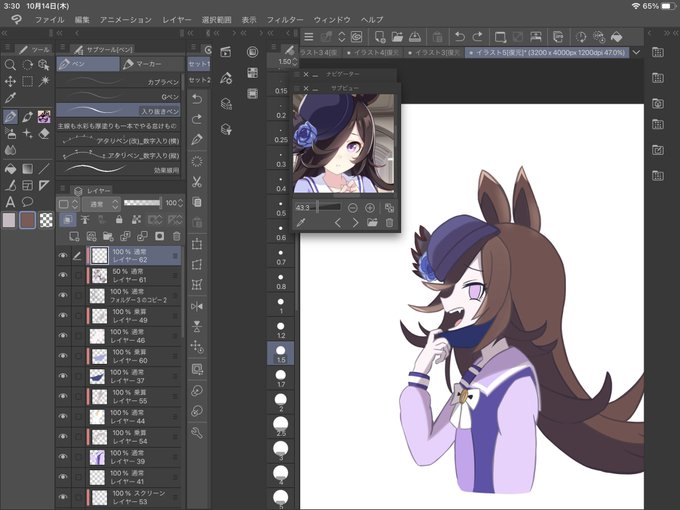
Task: Open the フィルター menu
Action: click(285, 20)
